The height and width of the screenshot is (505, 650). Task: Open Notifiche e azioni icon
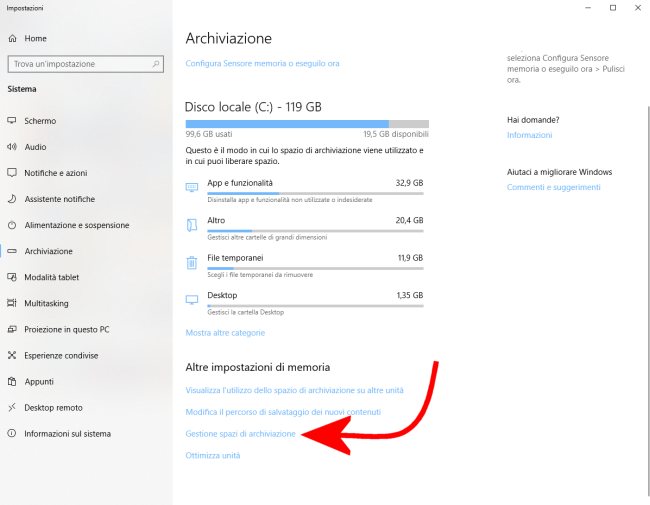pos(12,173)
